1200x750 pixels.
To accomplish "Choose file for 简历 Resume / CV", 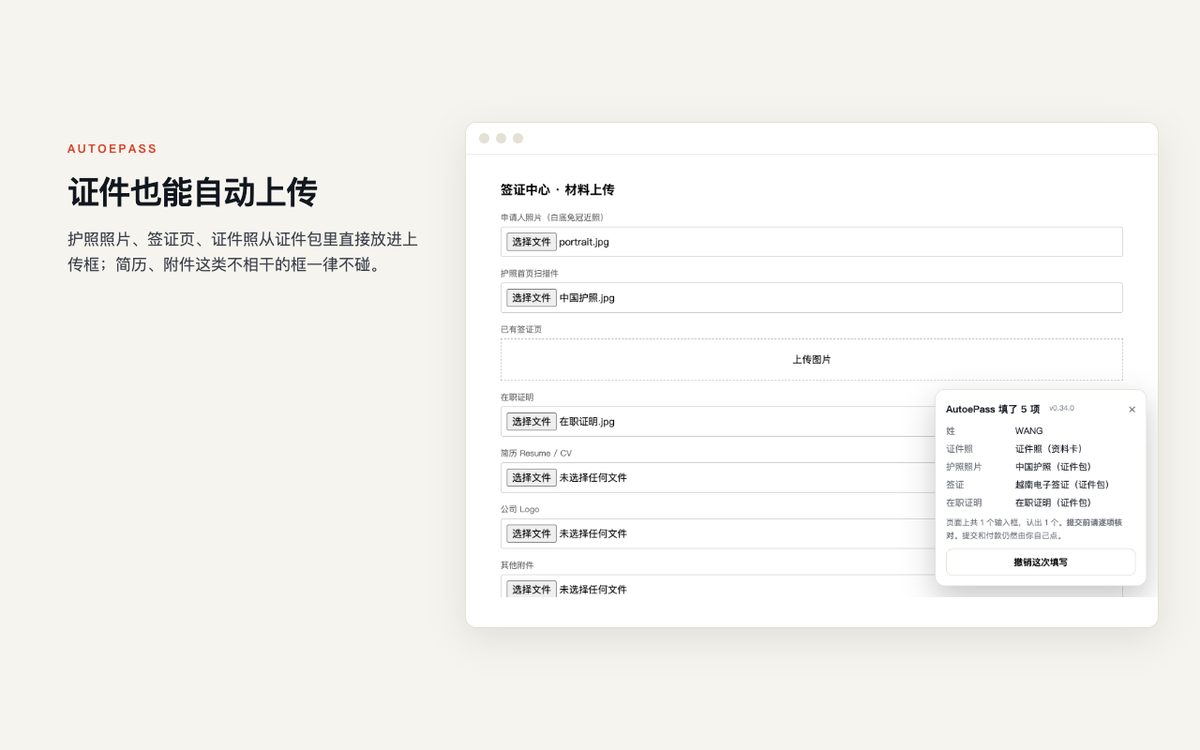I will point(531,478).
